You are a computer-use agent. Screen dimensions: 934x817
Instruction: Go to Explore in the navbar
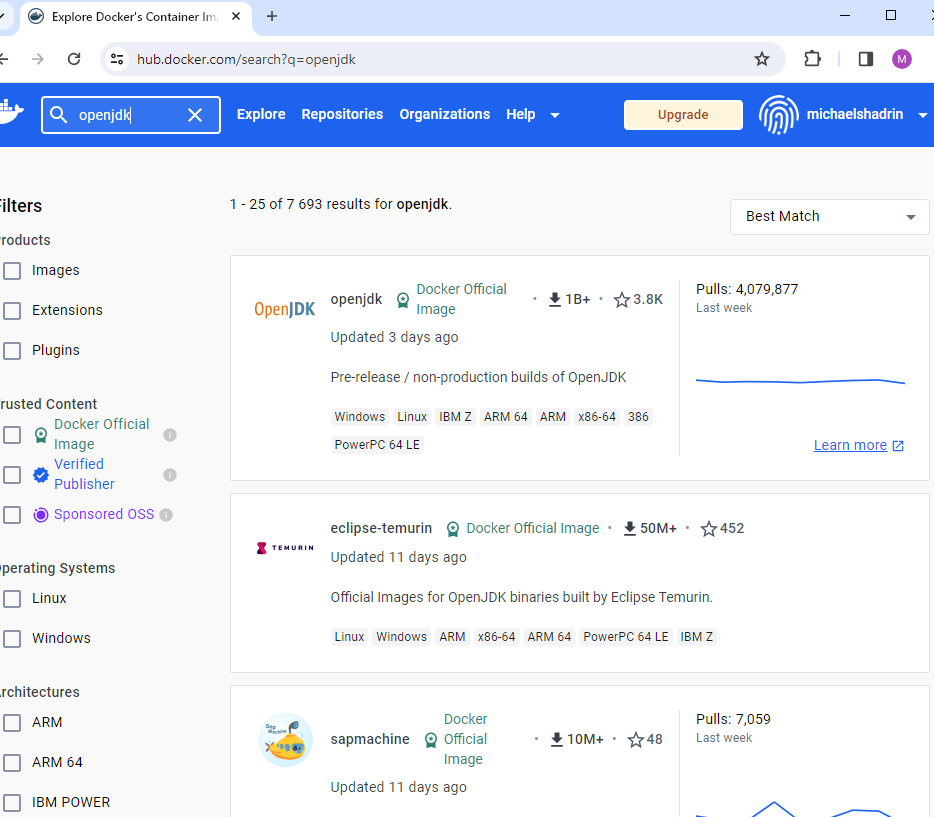(x=261, y=114)
